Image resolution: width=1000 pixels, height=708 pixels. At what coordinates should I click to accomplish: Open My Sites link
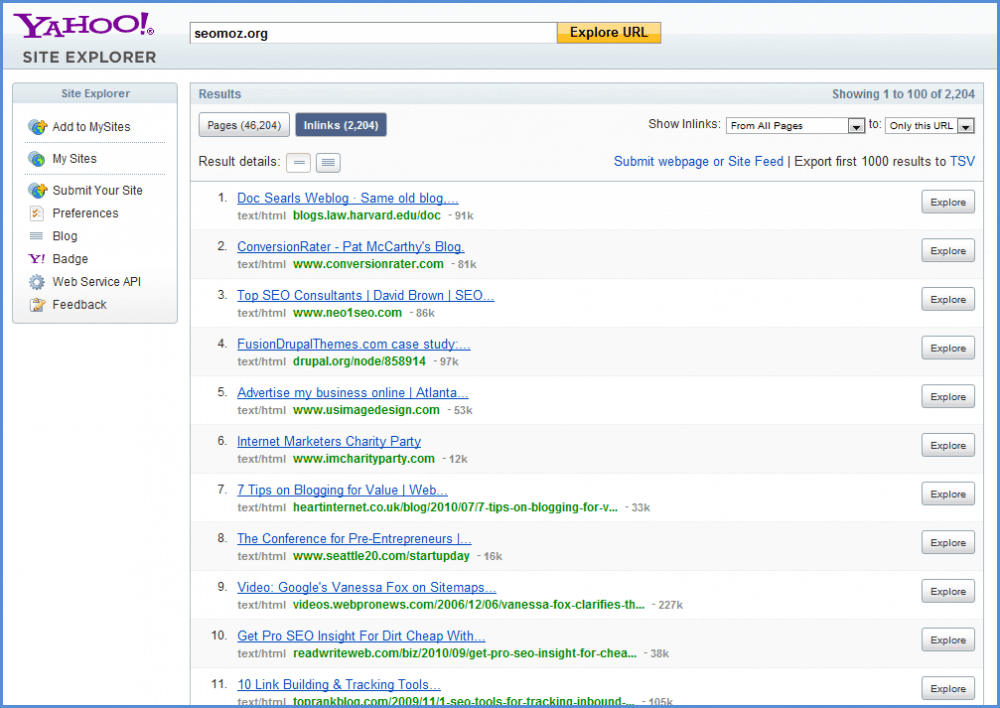tap(75, 159)
